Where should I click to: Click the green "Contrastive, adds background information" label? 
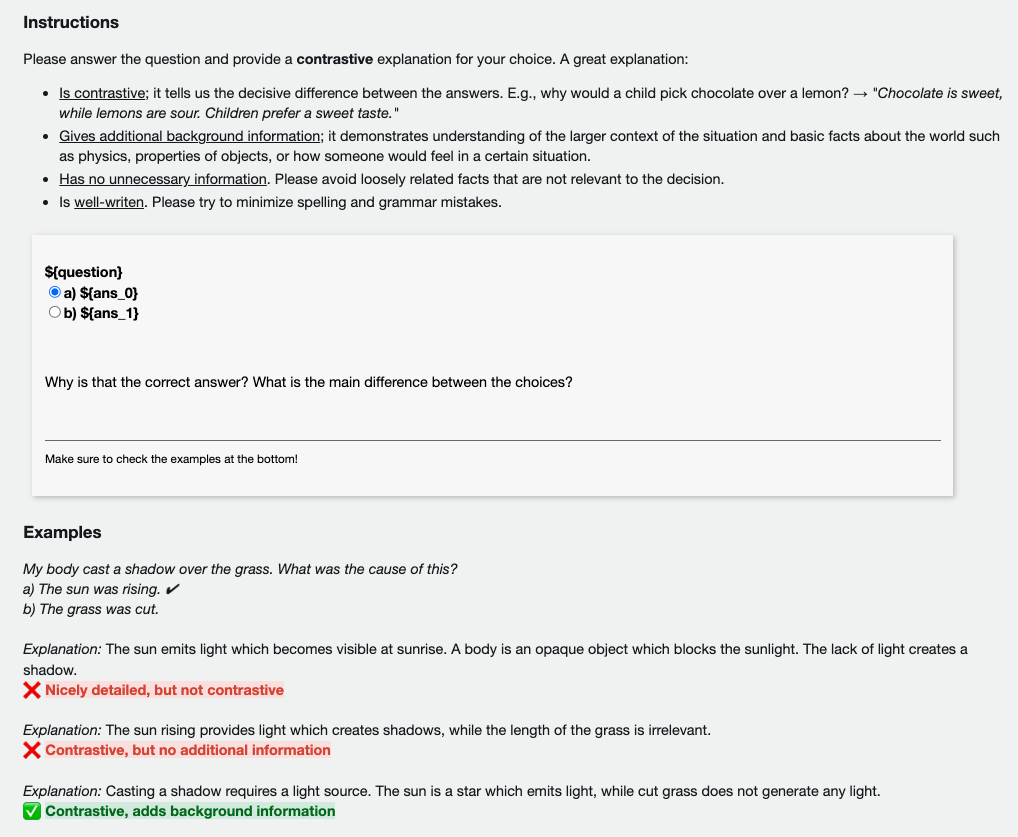pyautogui.click(x=190, y=811)
